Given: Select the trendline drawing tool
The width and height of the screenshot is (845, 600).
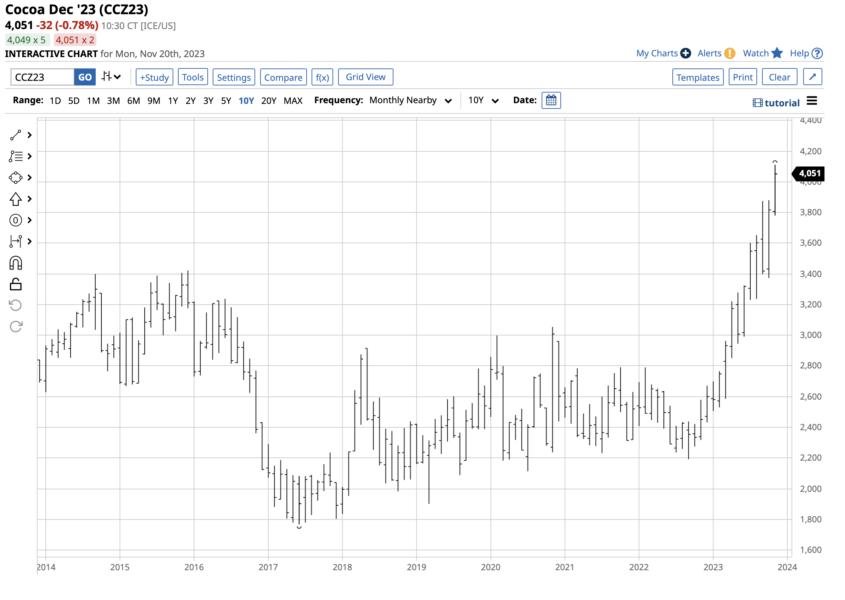Looking at the screenshot, I should [x=14, y=134].
